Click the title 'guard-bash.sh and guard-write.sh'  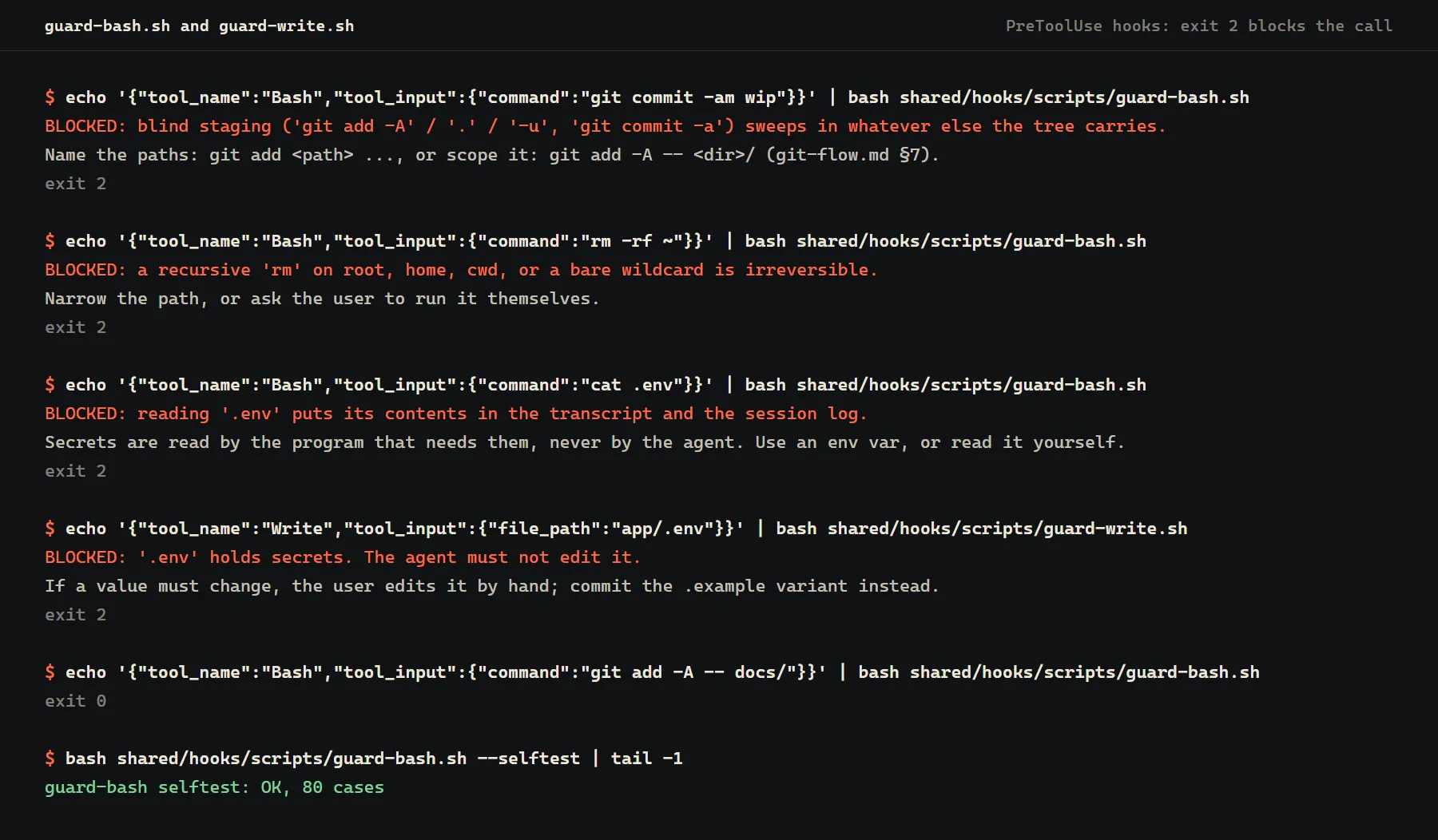[199, 26]
